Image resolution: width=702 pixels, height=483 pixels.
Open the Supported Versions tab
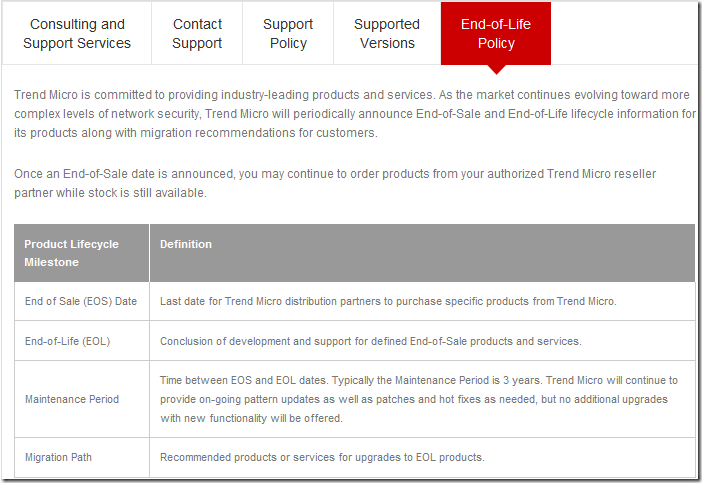coord(387,34)
